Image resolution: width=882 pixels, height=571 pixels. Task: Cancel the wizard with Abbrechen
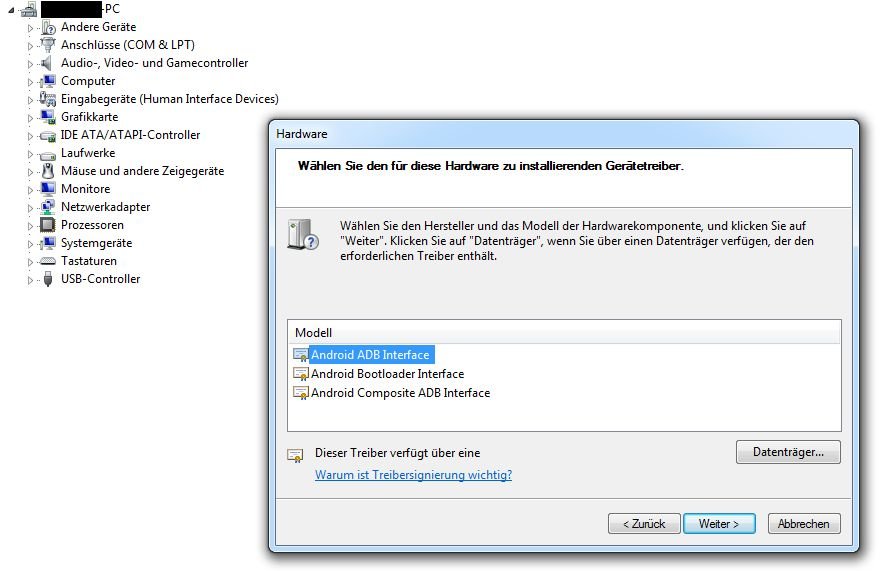[x=804, y=524]
